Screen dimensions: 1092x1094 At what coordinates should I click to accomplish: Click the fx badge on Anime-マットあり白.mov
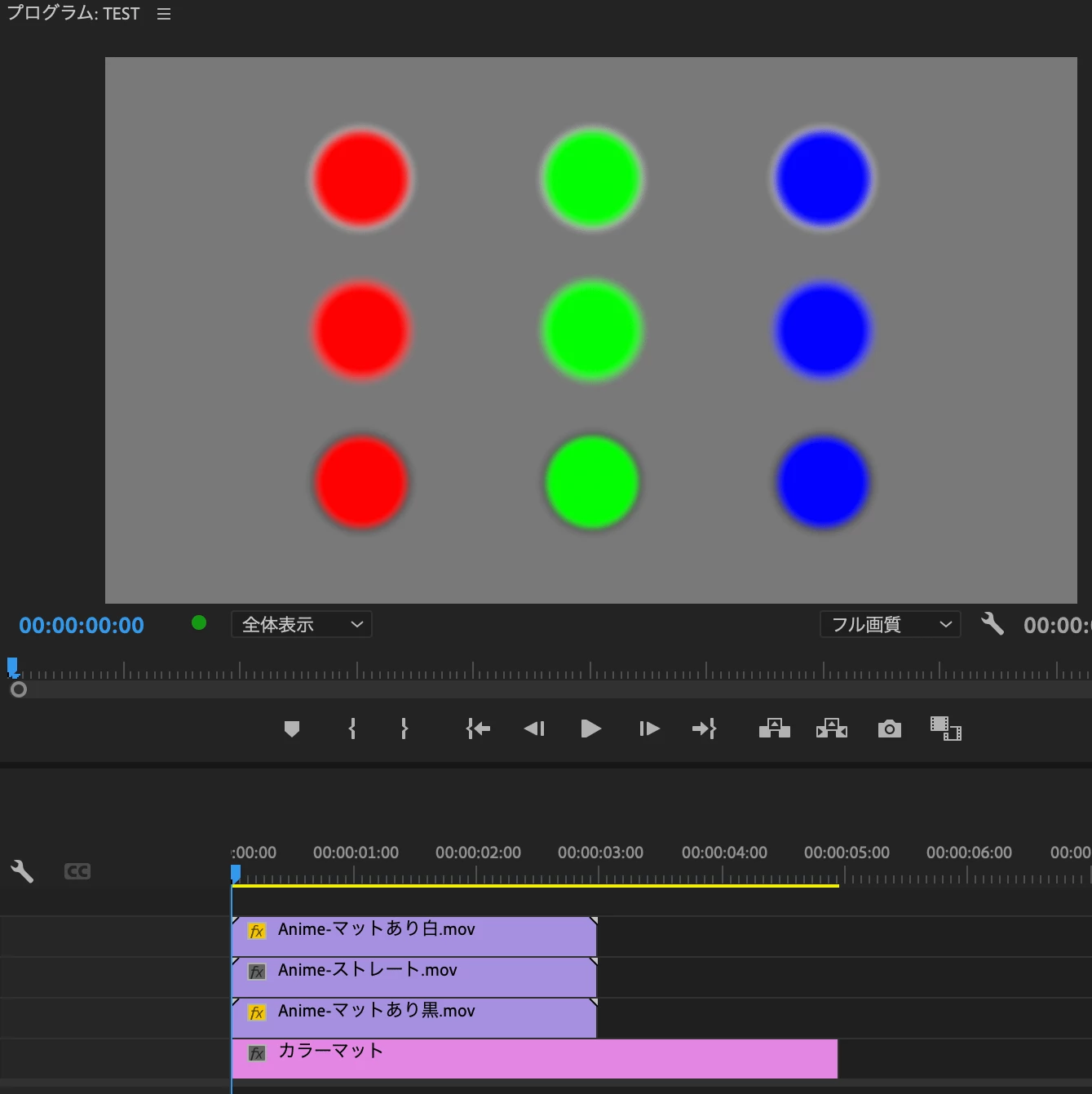pos(257,931)
